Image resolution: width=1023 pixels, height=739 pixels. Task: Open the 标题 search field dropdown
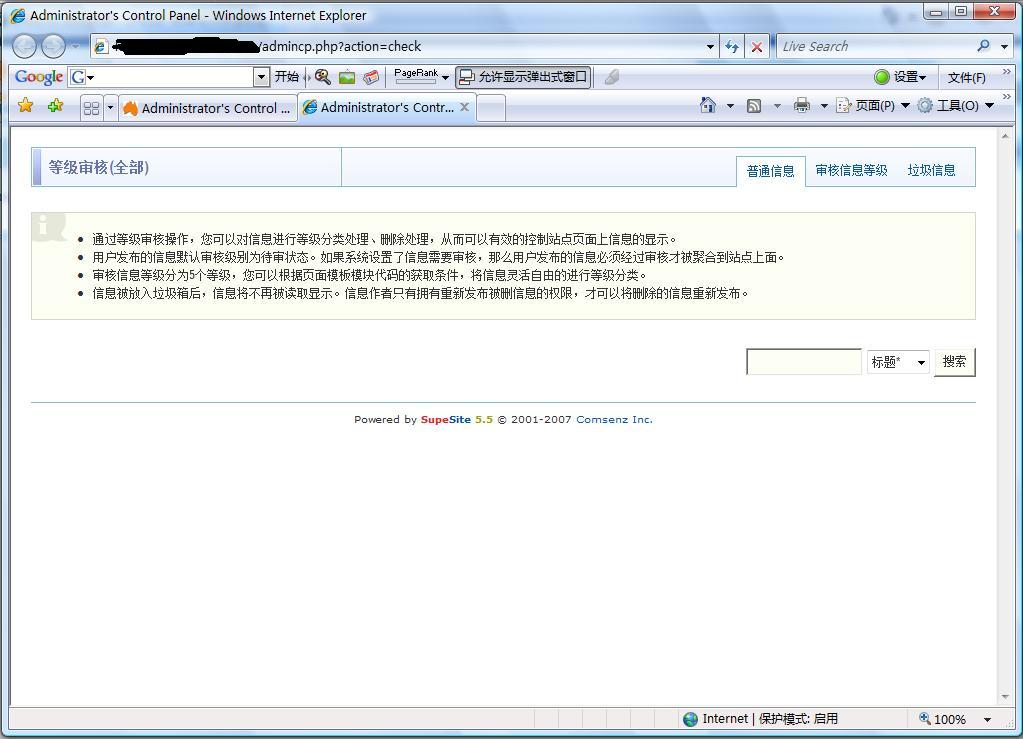pyautogui.click(x=898, y=362)
